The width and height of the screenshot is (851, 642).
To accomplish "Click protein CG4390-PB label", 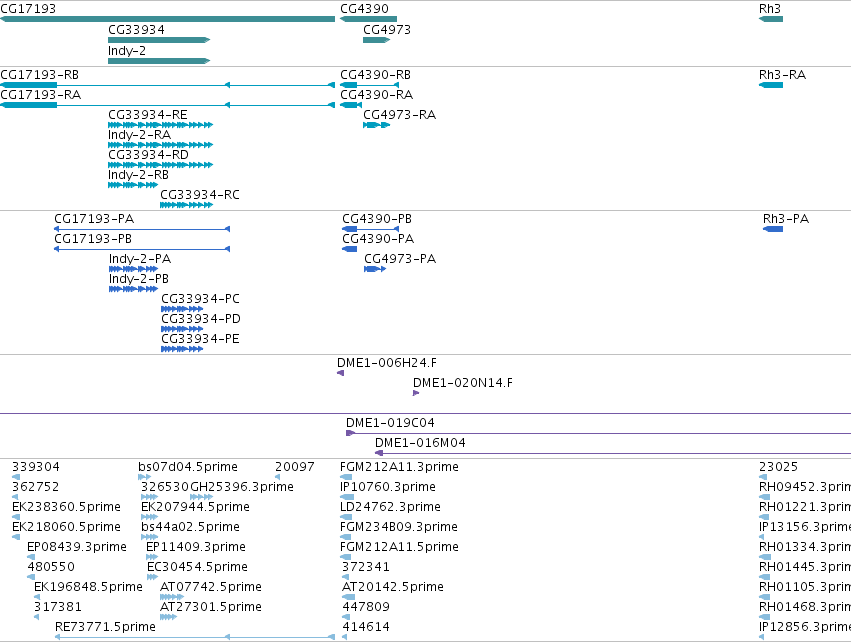I will click(377, 219).
